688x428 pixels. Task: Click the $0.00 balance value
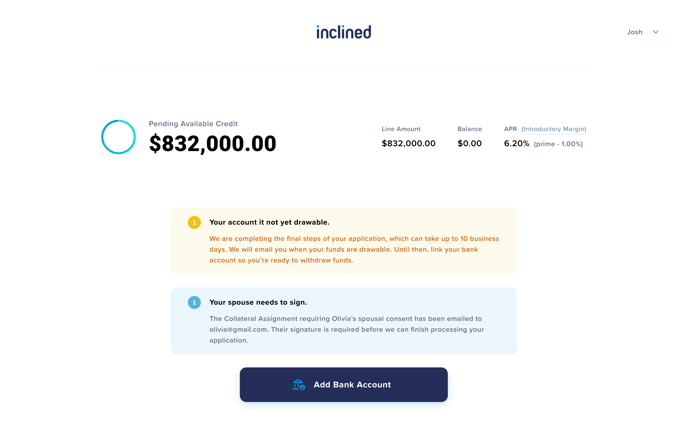point(469,144)
